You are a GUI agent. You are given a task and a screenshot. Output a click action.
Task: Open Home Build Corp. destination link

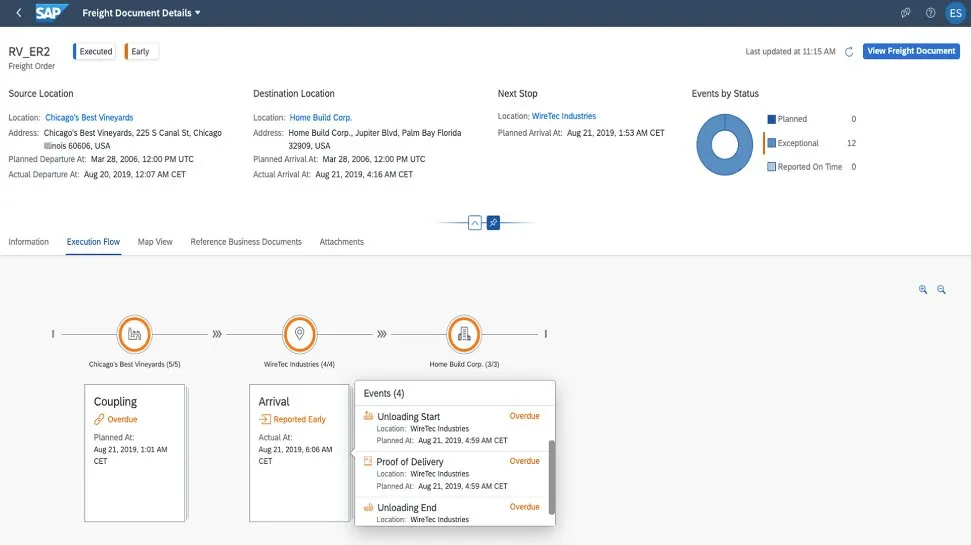pyautogui.click(x=320, y=118)
